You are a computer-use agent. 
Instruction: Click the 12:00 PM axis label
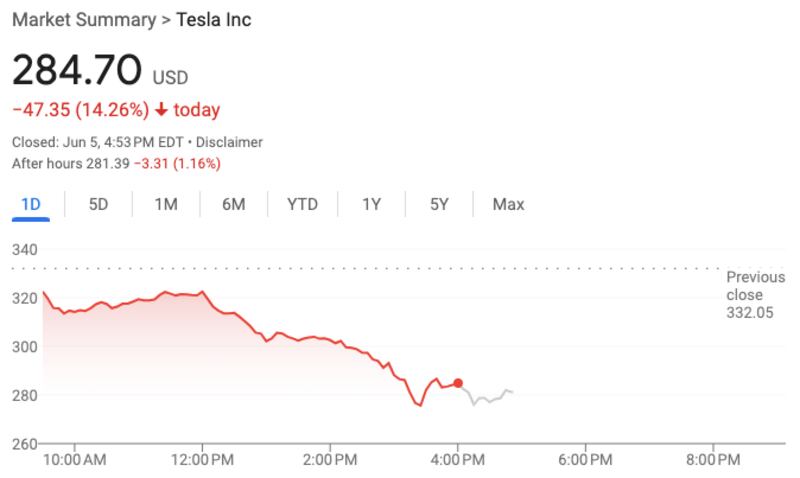pos(203,460)
